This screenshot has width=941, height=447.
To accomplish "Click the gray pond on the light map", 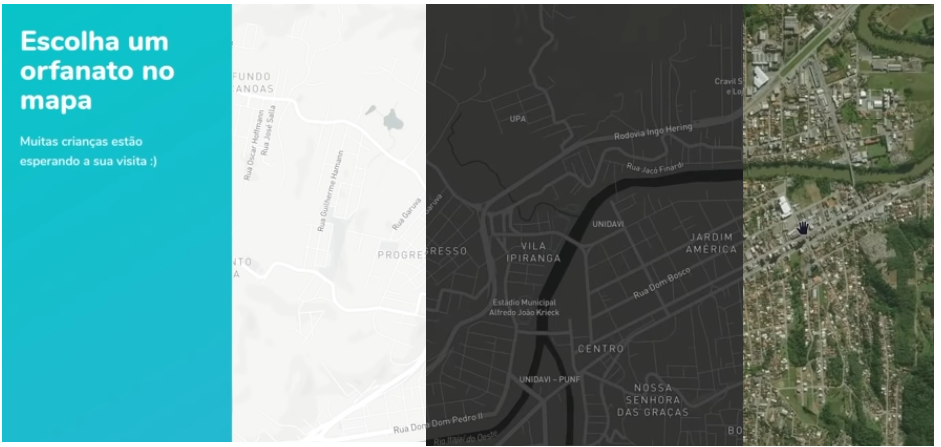I will [x=392, y=119].
